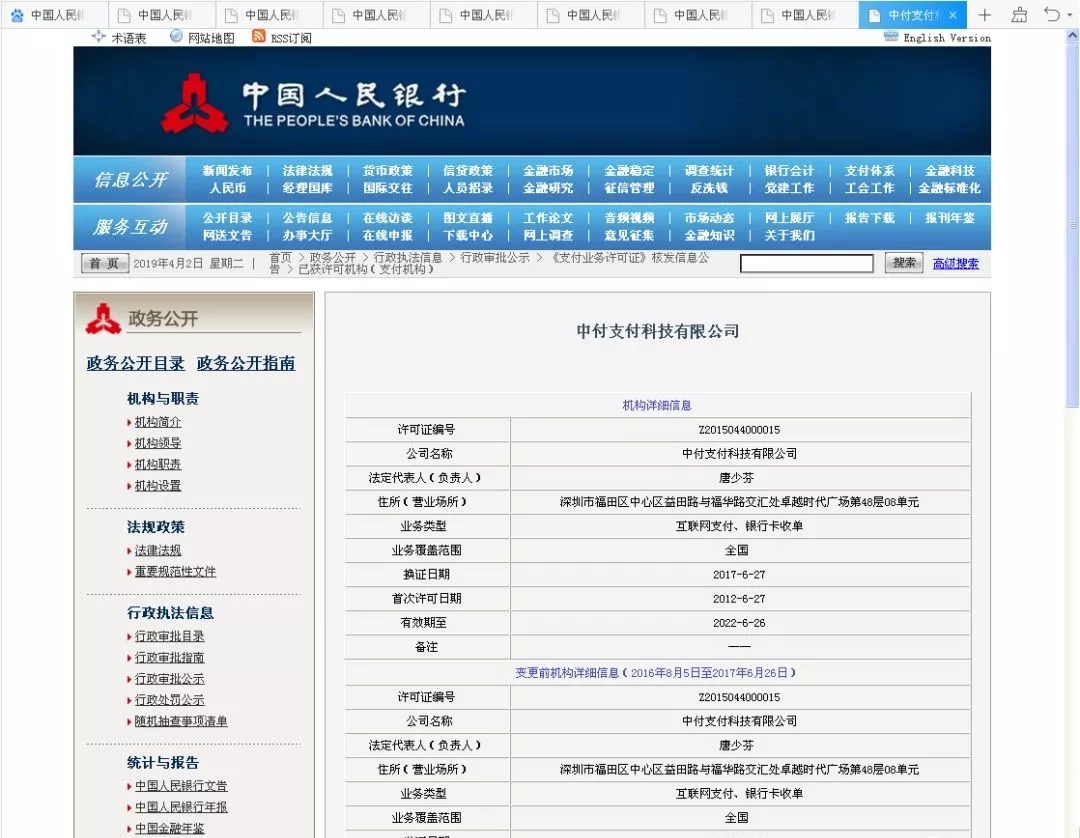The height and width of the screenshot is (838, 1080).
Task: Open the 调查统计 menu item
Action: tap(709, 171)
